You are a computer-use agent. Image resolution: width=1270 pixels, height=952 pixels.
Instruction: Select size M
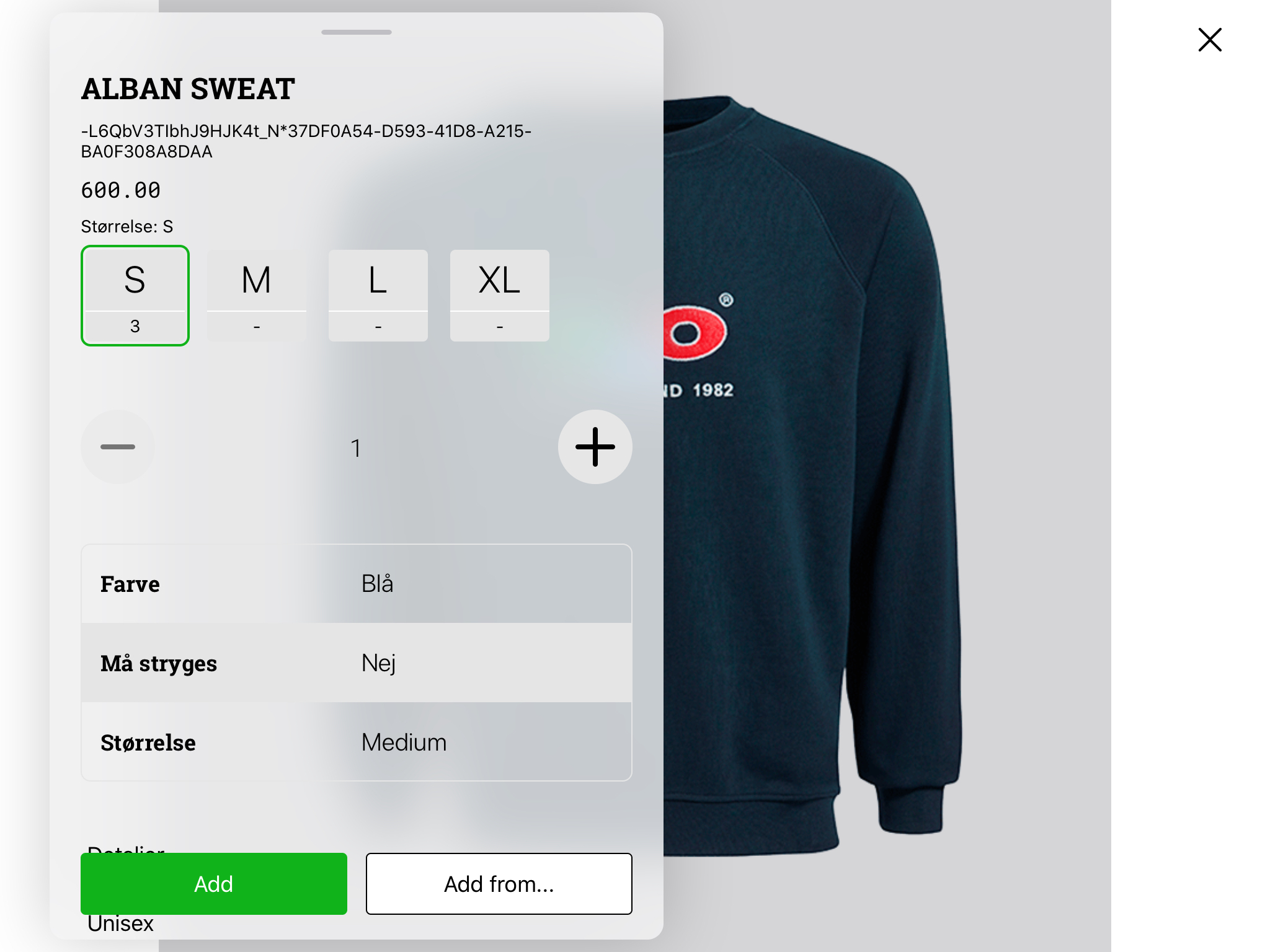(x=257, y=296)
